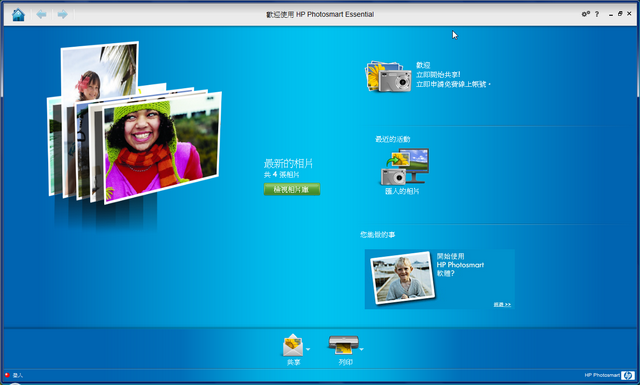Open the front photo of smiling girl in green hat

point(162,148)
